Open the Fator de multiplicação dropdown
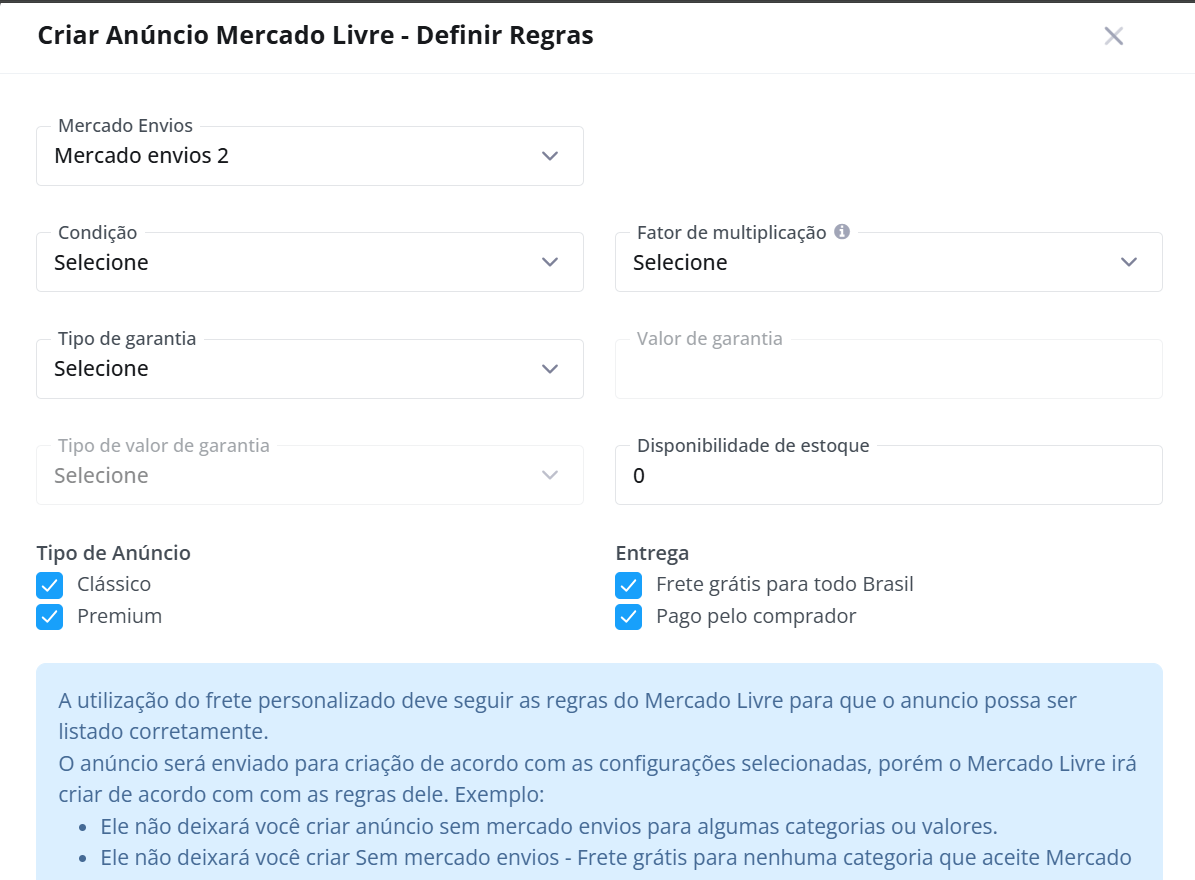The width and height of the screenshot is (1195, 880). (x=889, y=262)
